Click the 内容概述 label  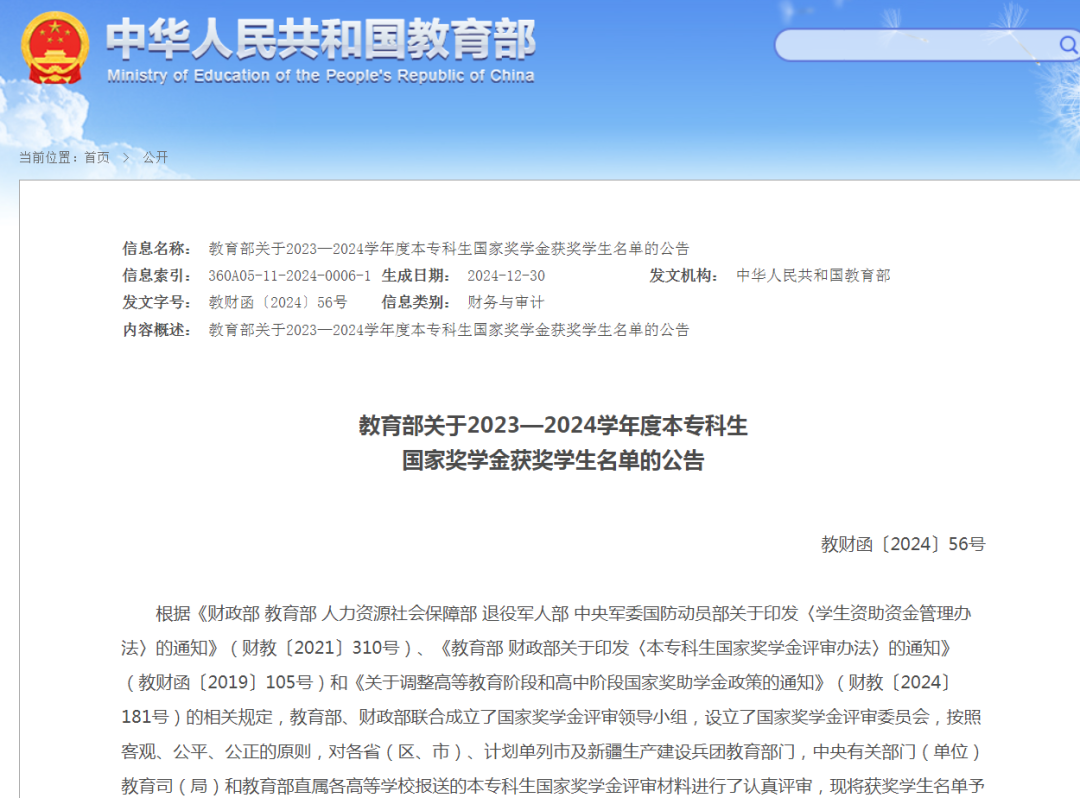pyautogui.click(x=157, y=330)
